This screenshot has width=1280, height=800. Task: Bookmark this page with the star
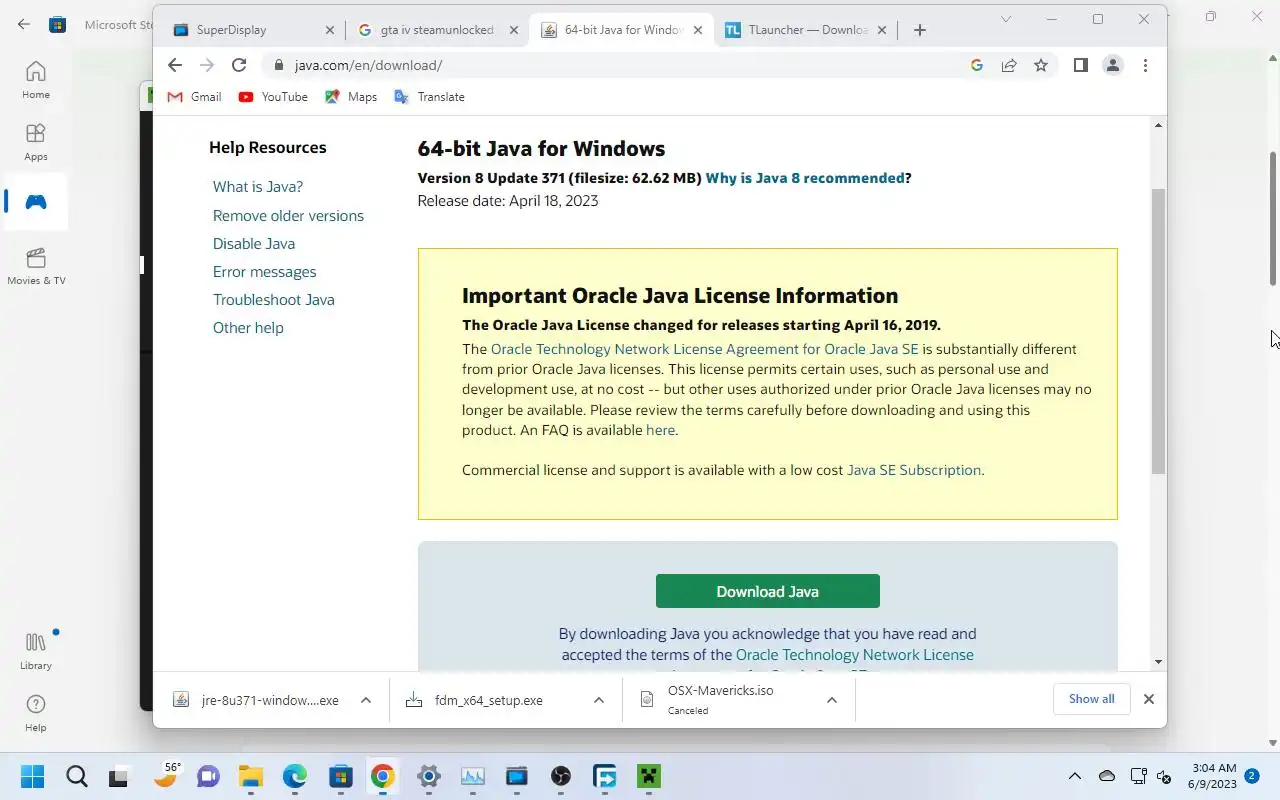coord(1041,65)
